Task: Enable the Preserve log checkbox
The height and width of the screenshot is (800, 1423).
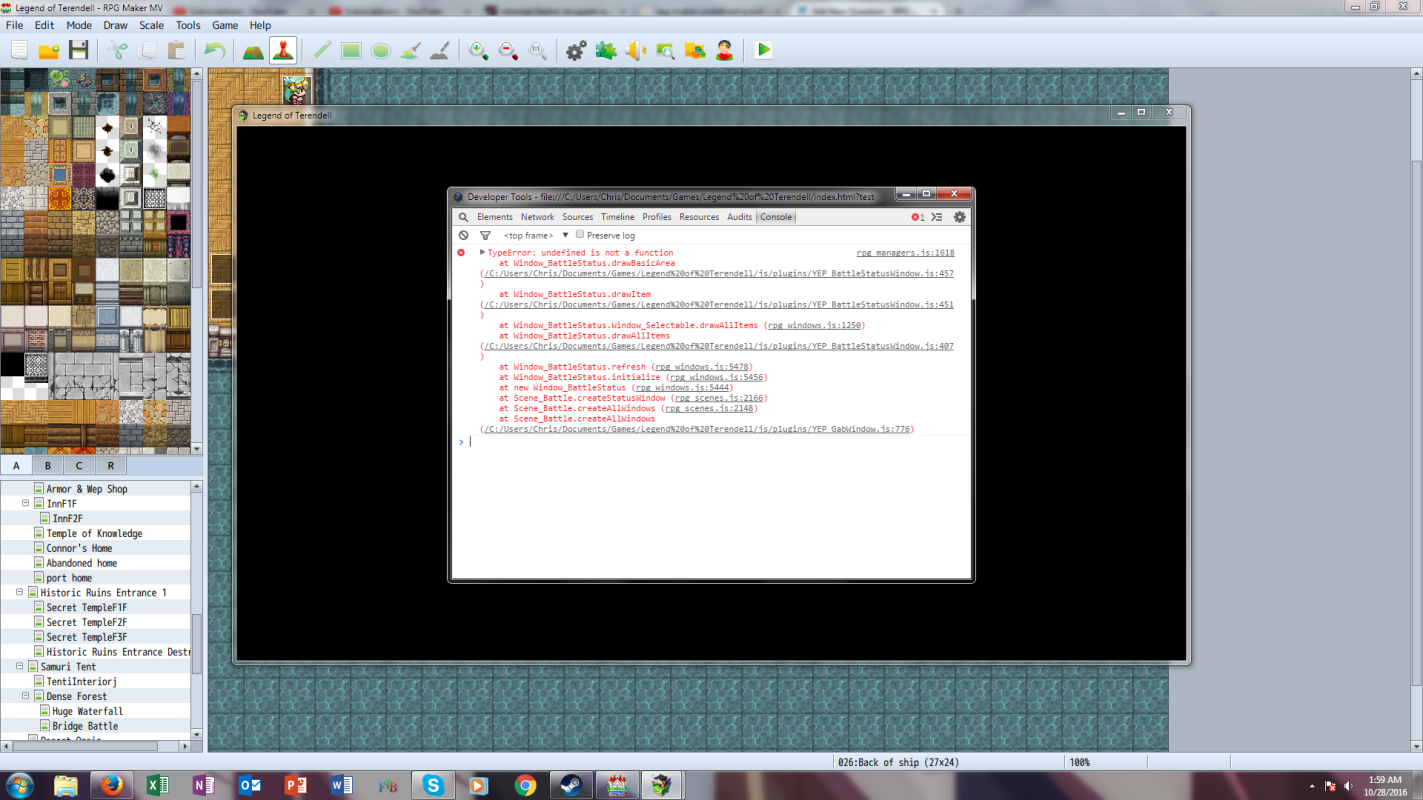Action: coord(580,235)
